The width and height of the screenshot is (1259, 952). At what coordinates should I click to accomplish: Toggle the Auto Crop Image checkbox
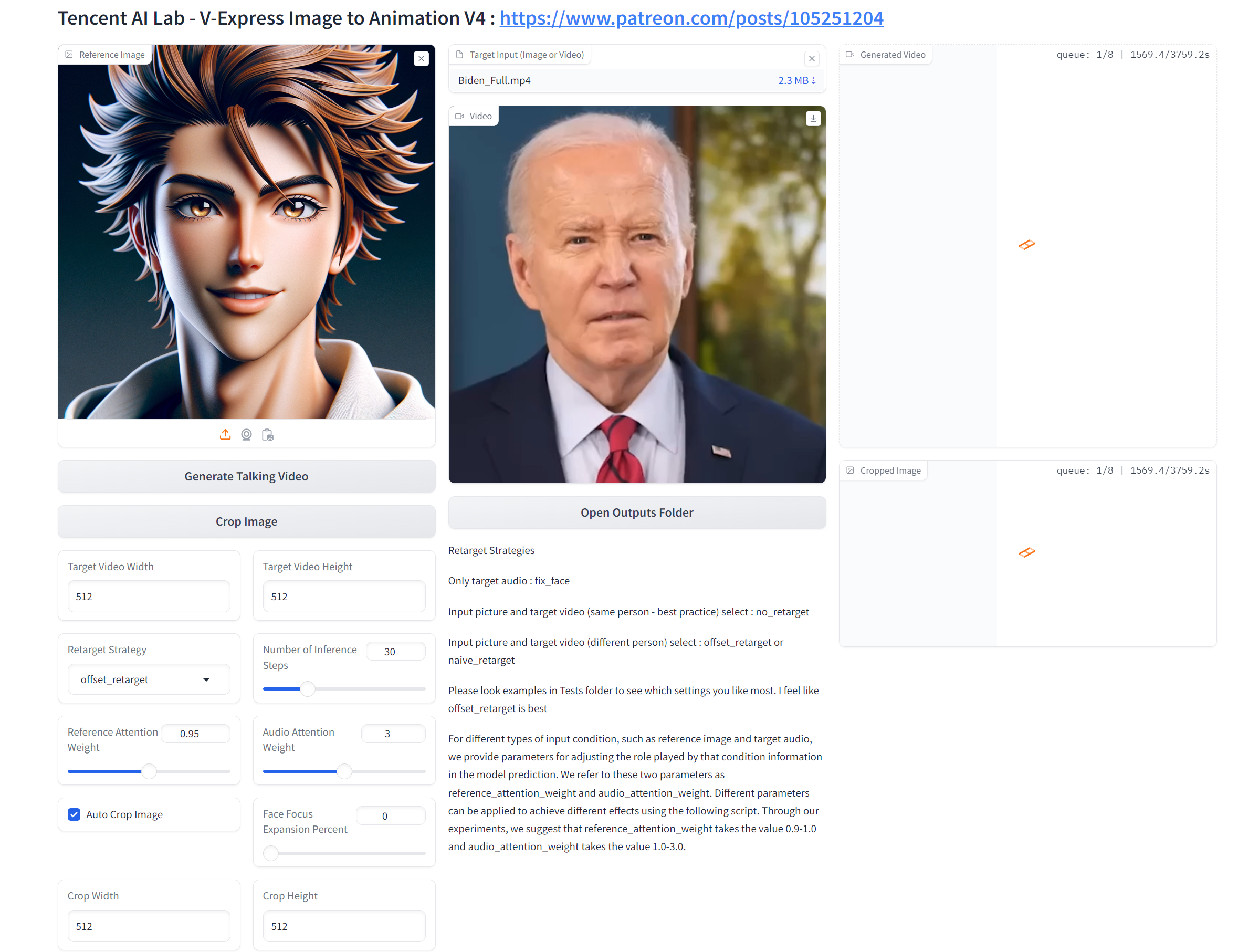(74, 814)
